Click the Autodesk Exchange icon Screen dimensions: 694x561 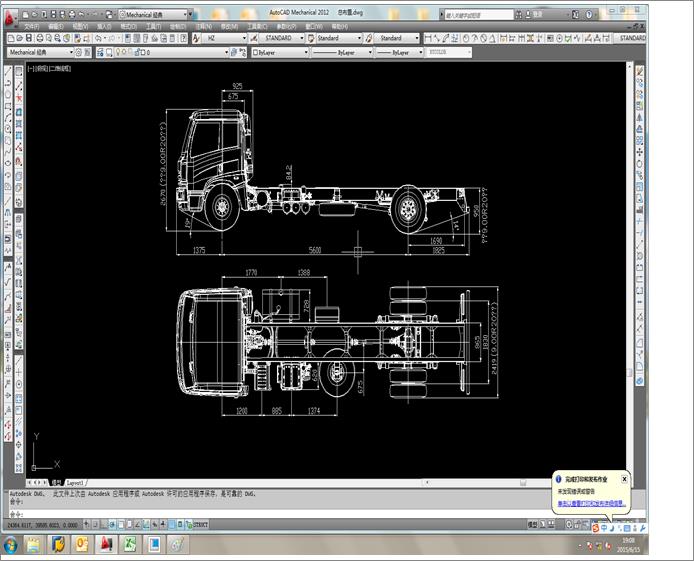[x=575, y=15]
